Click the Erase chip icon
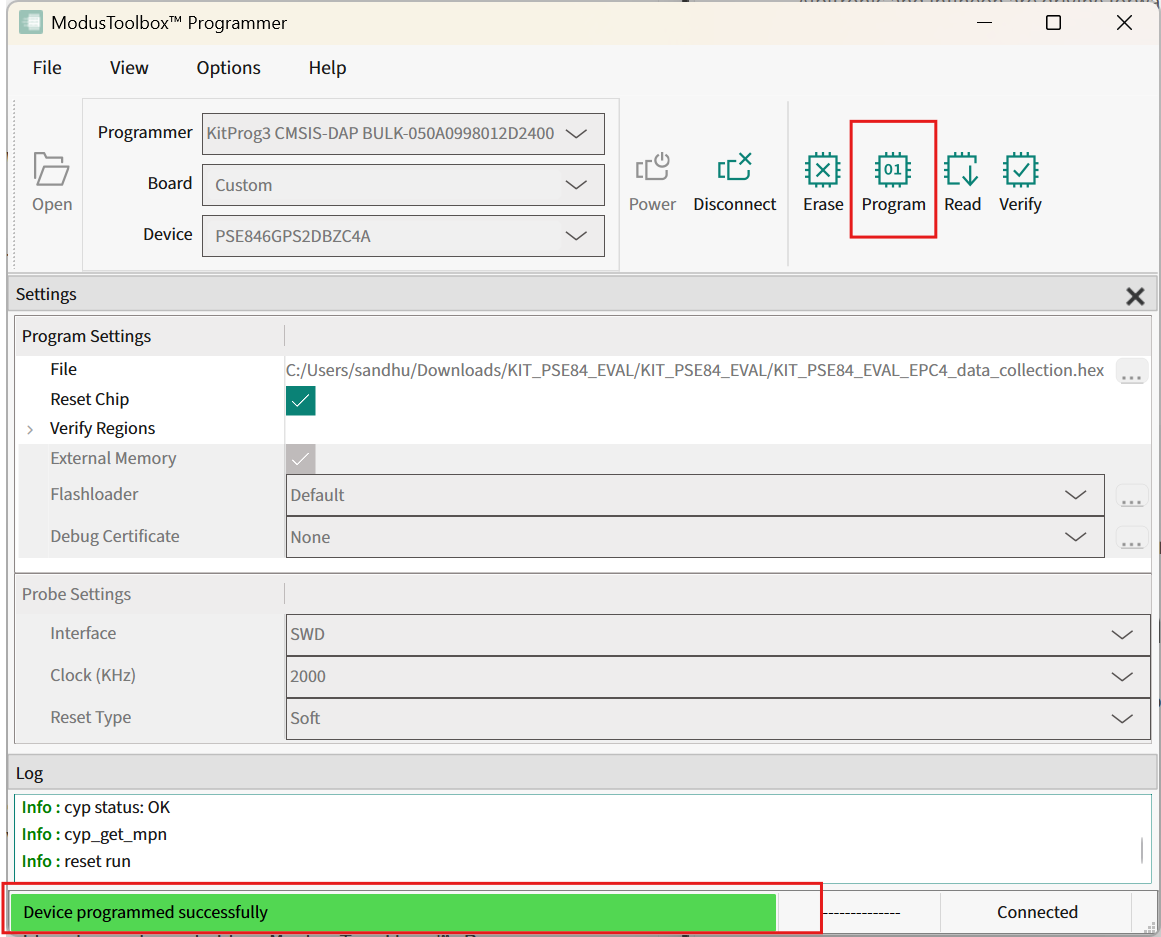The height and width of the screenshot is (937, 1161). click(822, 170)
